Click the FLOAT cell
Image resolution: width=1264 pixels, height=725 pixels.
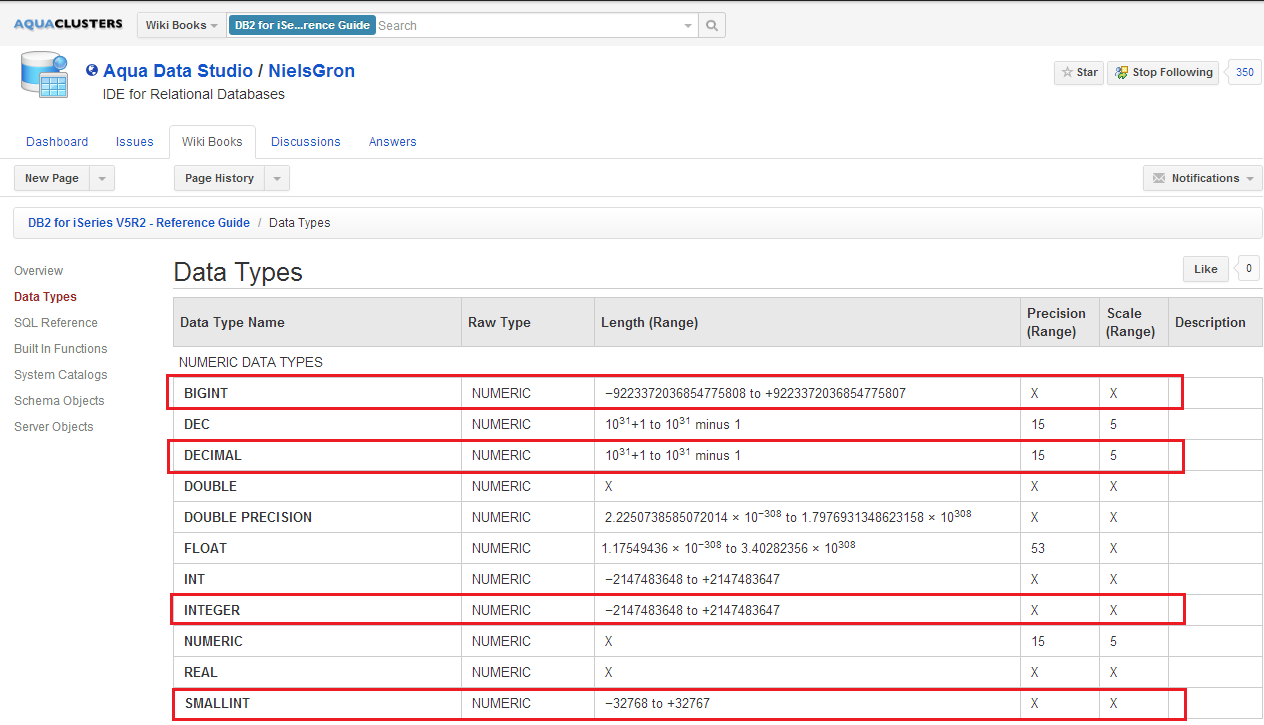(317, 548)
